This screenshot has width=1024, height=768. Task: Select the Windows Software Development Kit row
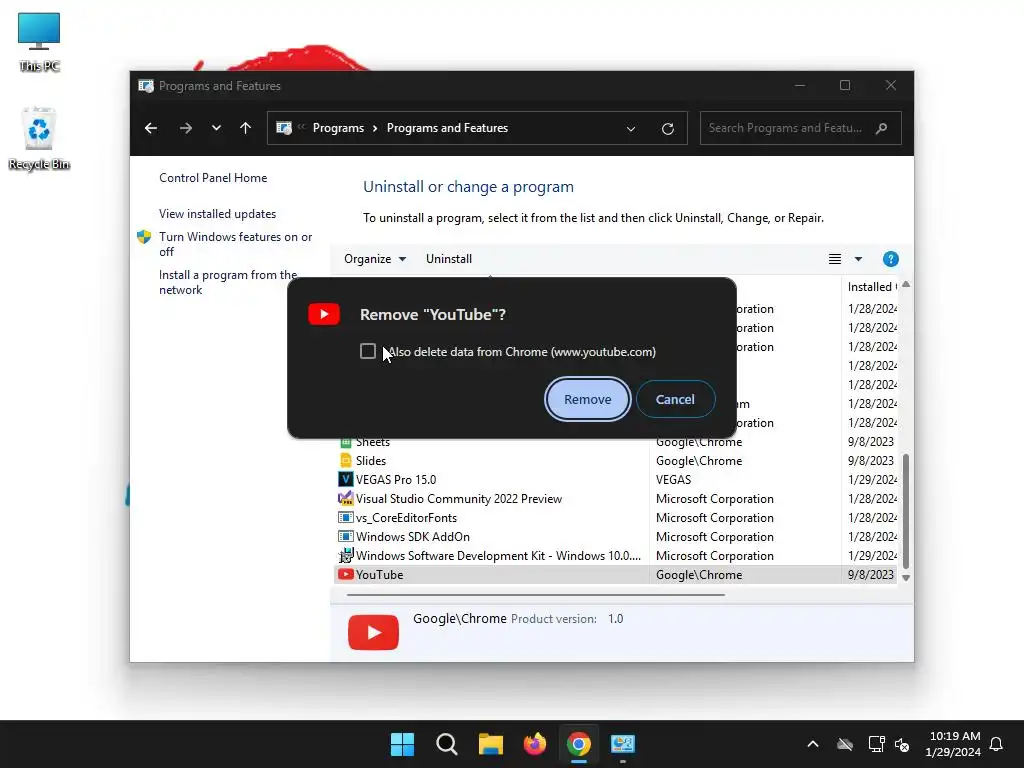(x=617, y=556)
